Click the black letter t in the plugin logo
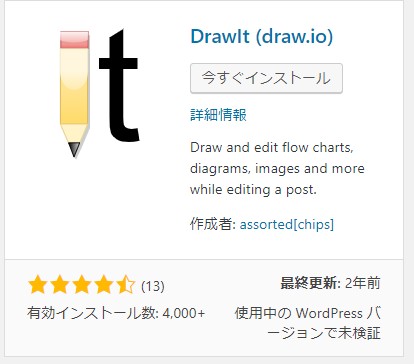This screenshot has height=364, width=414. pyautogui.click(x=119, y=85)
